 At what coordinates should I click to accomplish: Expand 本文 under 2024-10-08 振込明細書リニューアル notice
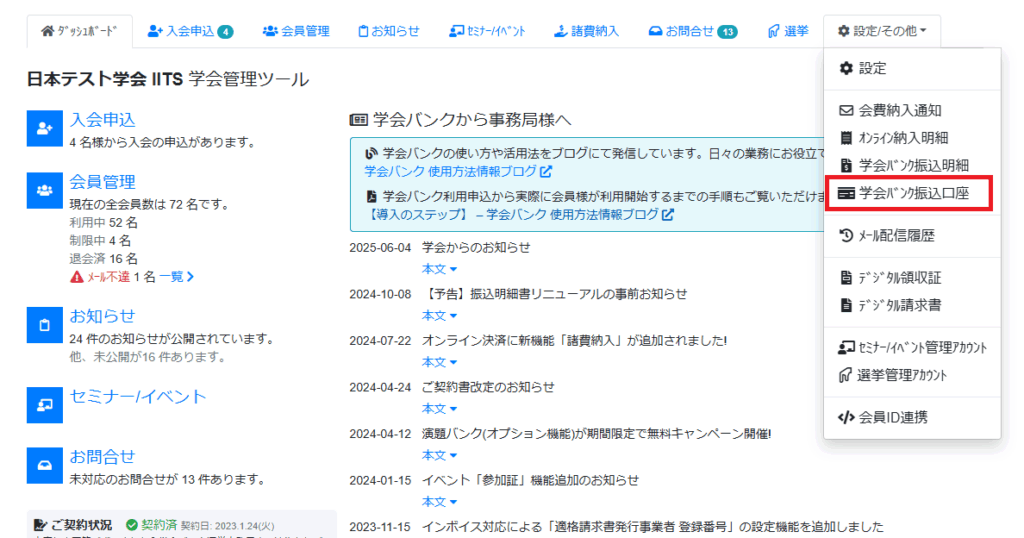tap(439, 316)
